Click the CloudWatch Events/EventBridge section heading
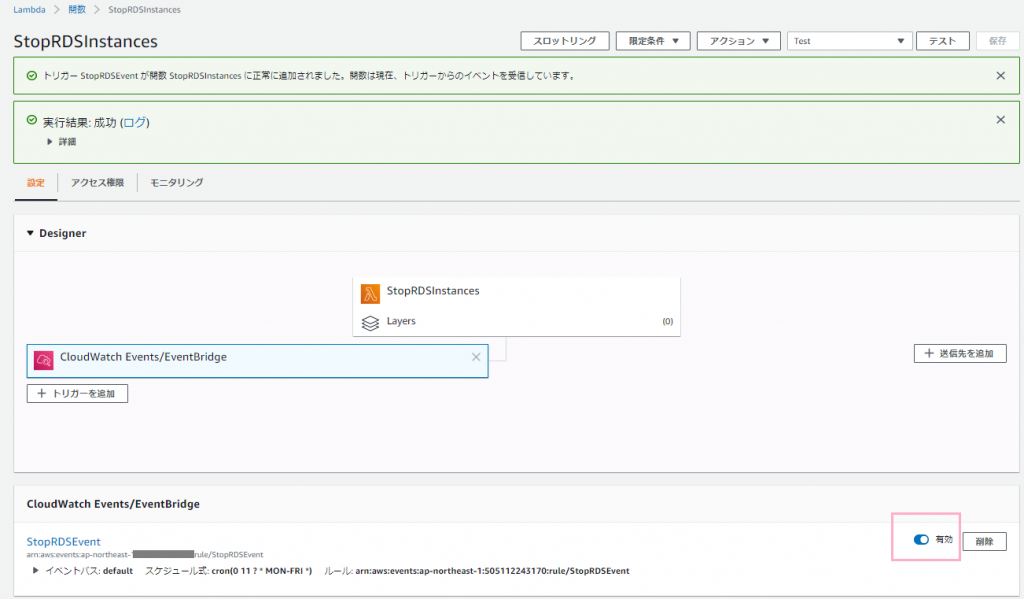Image resolution: width=1024 pixels, height=599 pixels. coord(113,504)
